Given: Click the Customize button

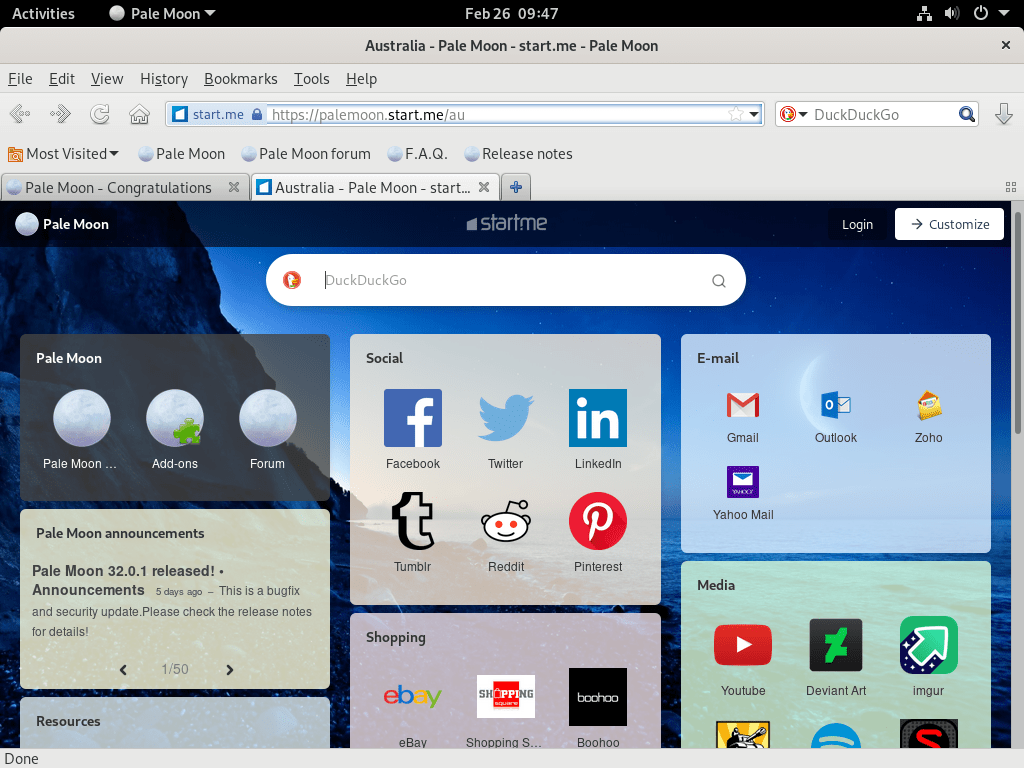Looking at the screenshot, I should coord(949,224).
